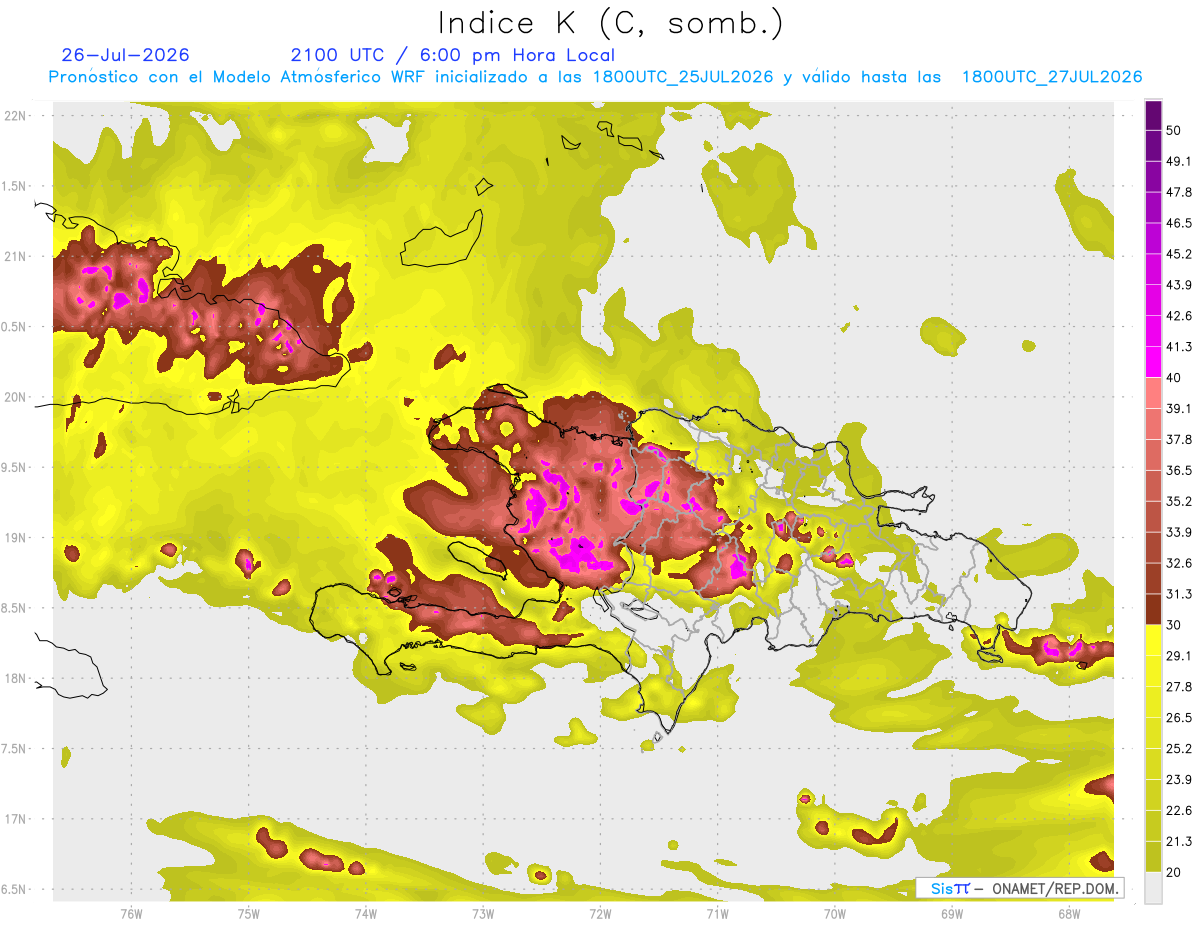The height and width of the screenshot is (927, 1200).
Task: Click the colorbar value "20"
Action: 1175,873
